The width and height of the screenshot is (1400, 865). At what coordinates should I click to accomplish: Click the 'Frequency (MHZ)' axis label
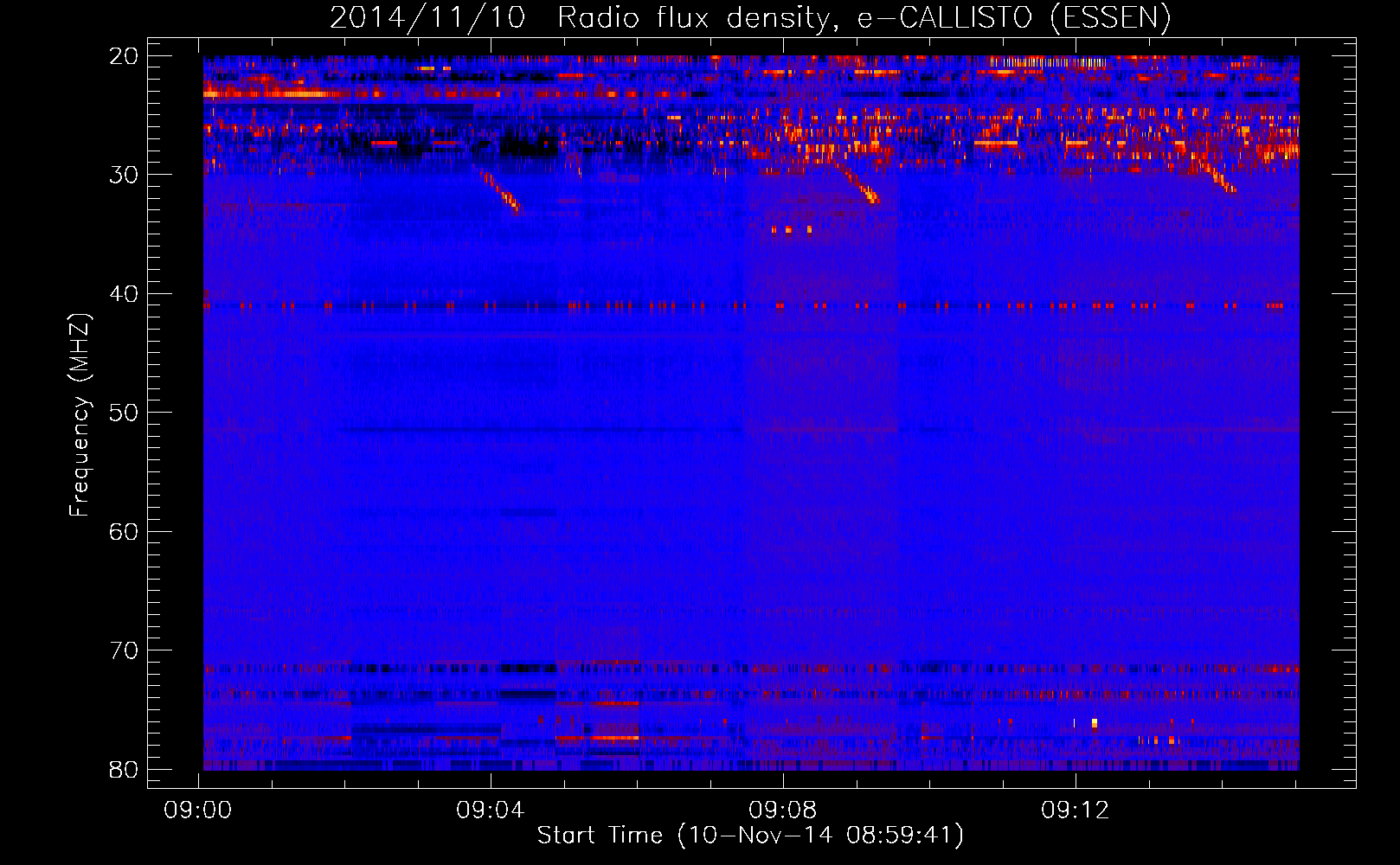point(79,413)
